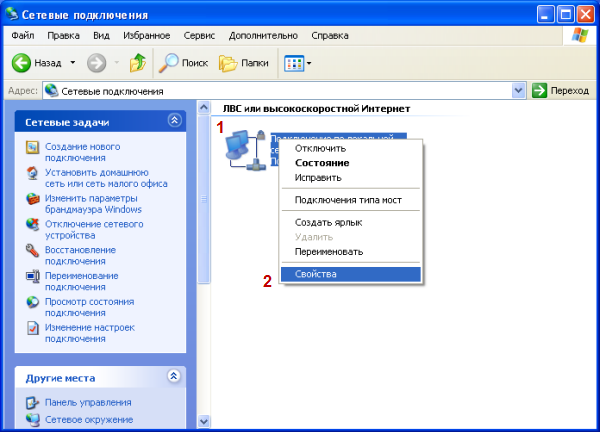Image resolution: width=600 pixels, height=432 pixels.
Task: Click the side pane scrollbar thumb
Action: point(204,199)
